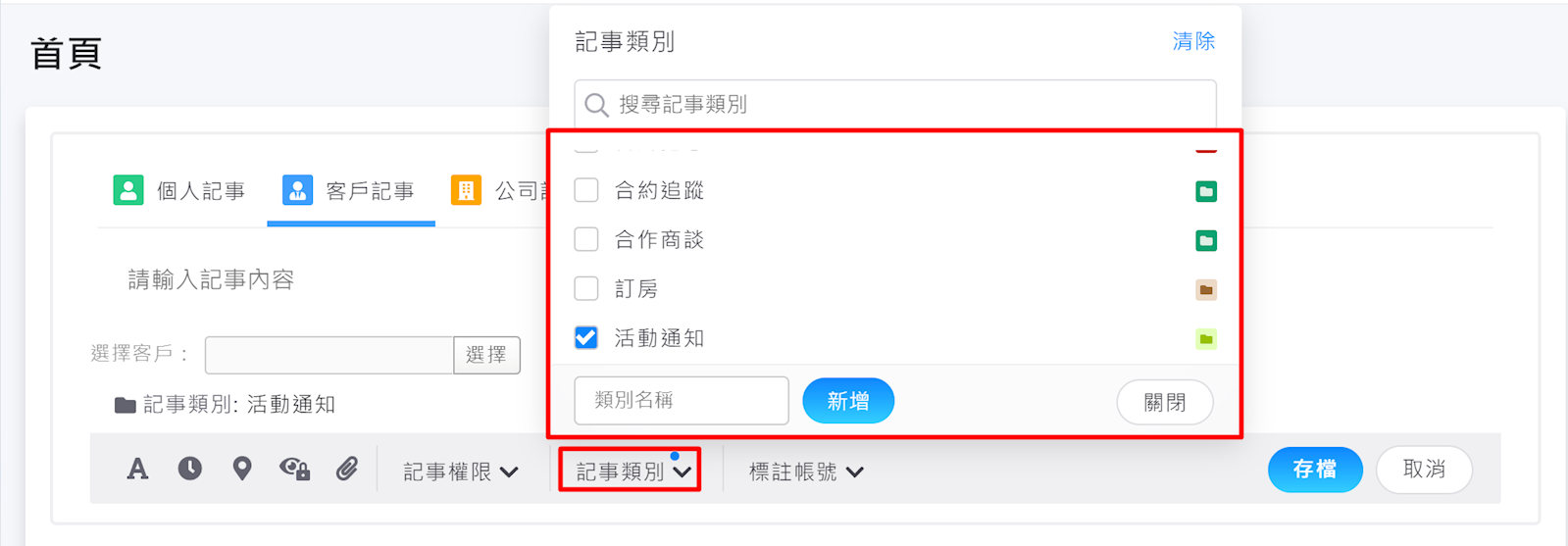This screenshot has height=546, width=1568.
Task: Click the 清除 link
Action: [1193, 41]
